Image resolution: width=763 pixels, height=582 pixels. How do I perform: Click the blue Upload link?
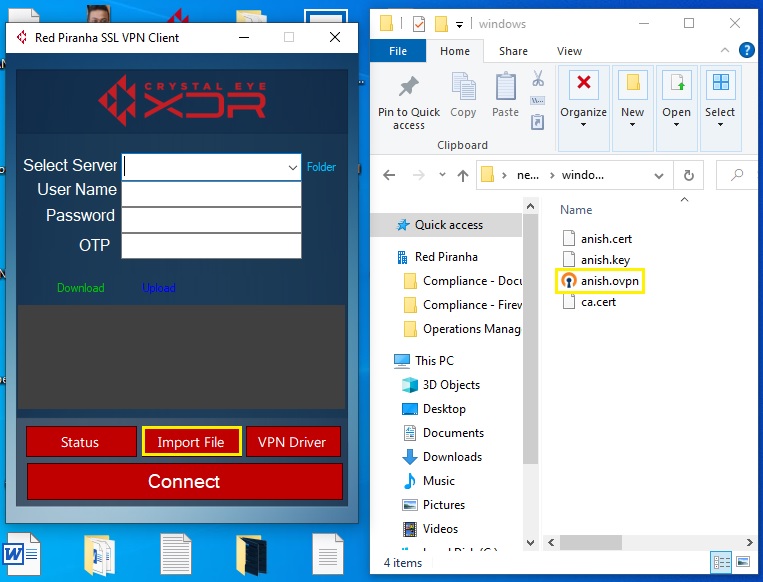pos(159,288)
